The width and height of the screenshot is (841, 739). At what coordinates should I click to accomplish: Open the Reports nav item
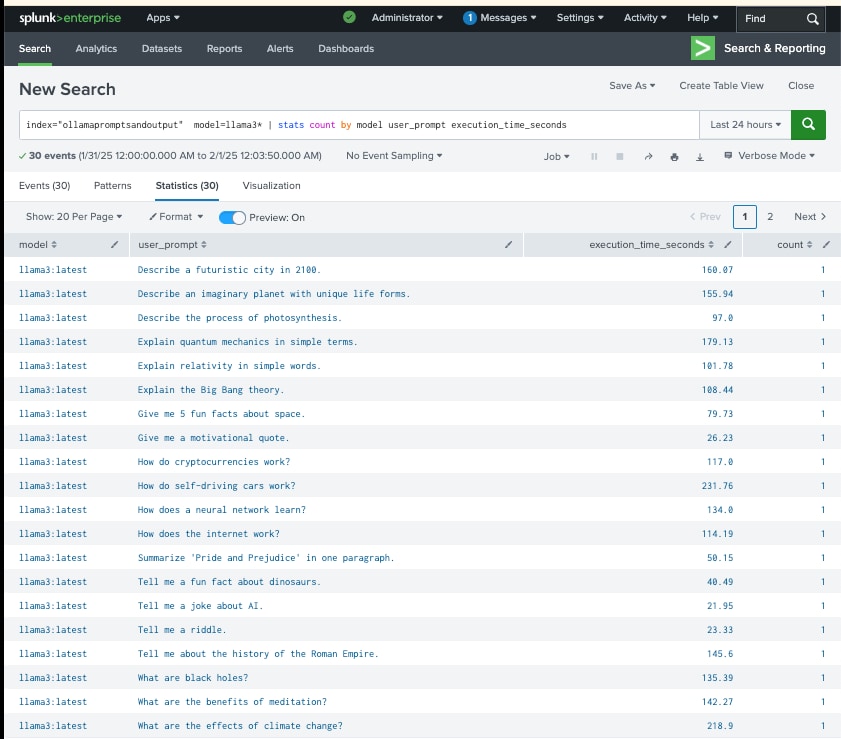pyautogui.click(x=224, y=48)
